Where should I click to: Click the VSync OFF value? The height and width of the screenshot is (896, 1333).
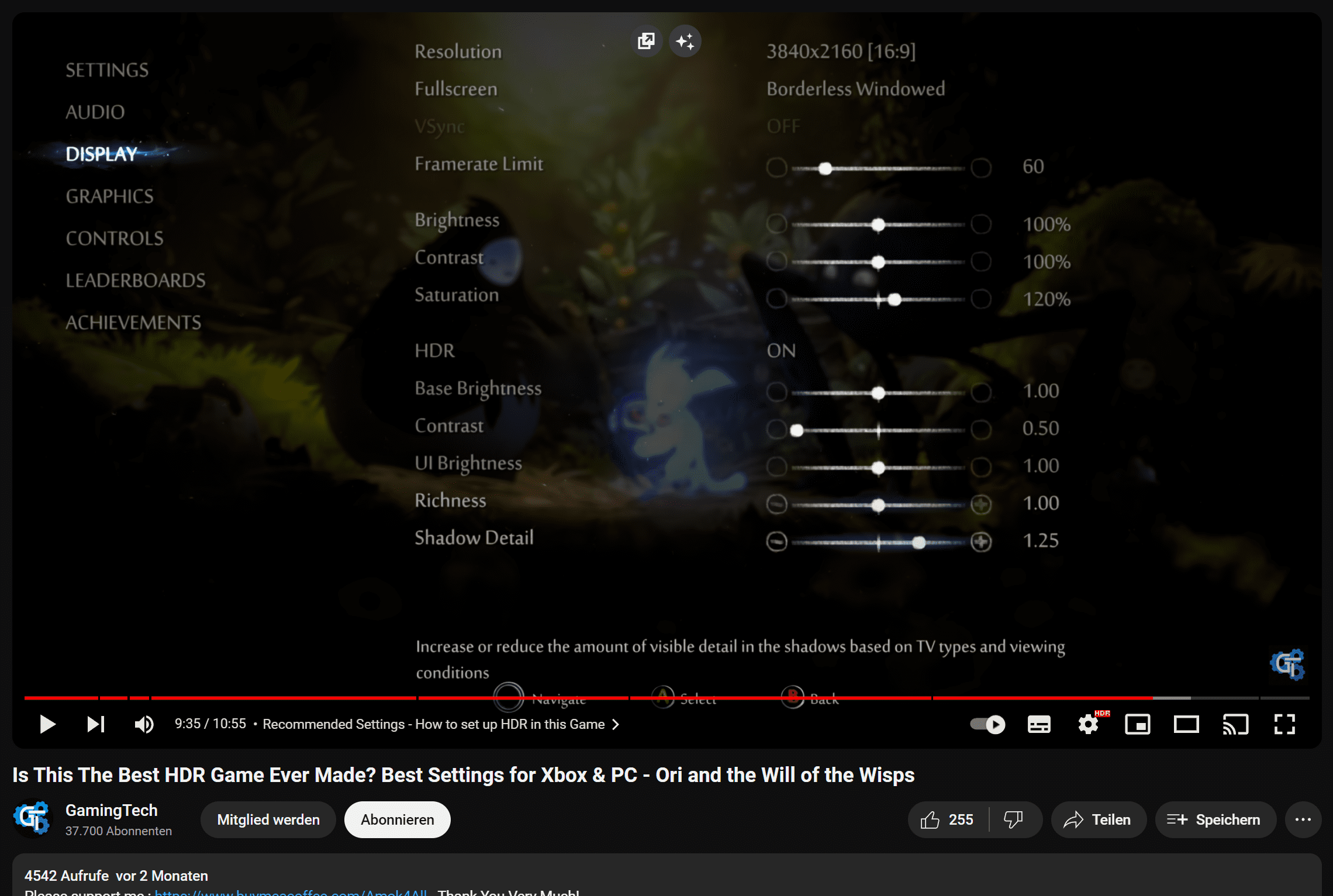(x=783, y=126)
